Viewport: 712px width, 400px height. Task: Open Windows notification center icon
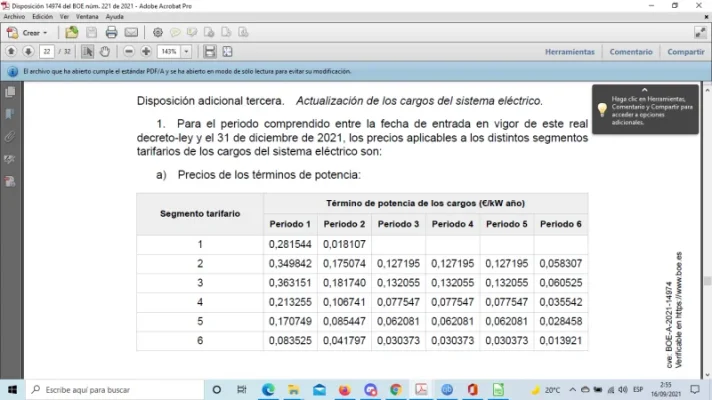695,390
